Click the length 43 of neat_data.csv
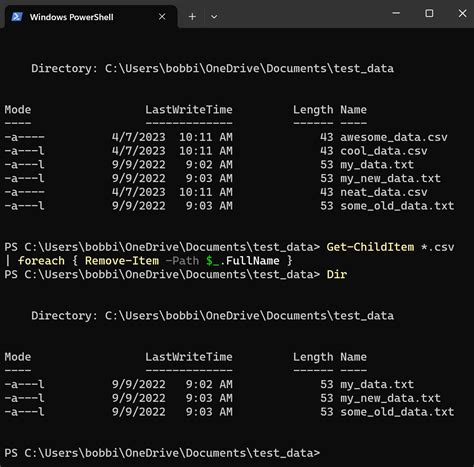Screen dimensions: 474x467 (x=326, y=192)
